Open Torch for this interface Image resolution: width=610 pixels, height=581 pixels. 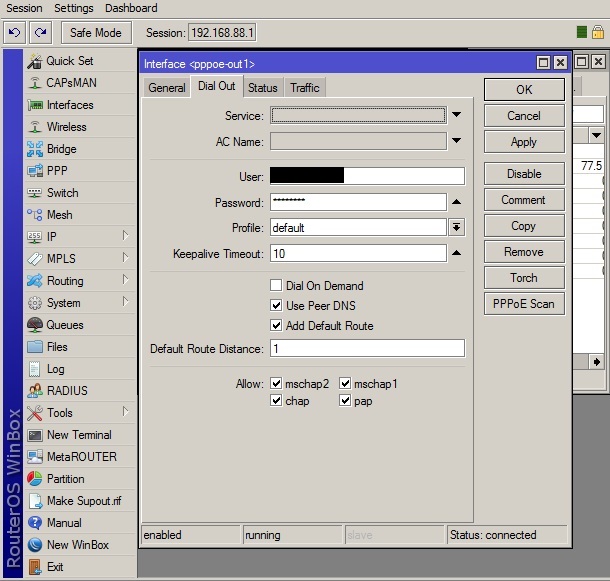[x=524, y=277]
